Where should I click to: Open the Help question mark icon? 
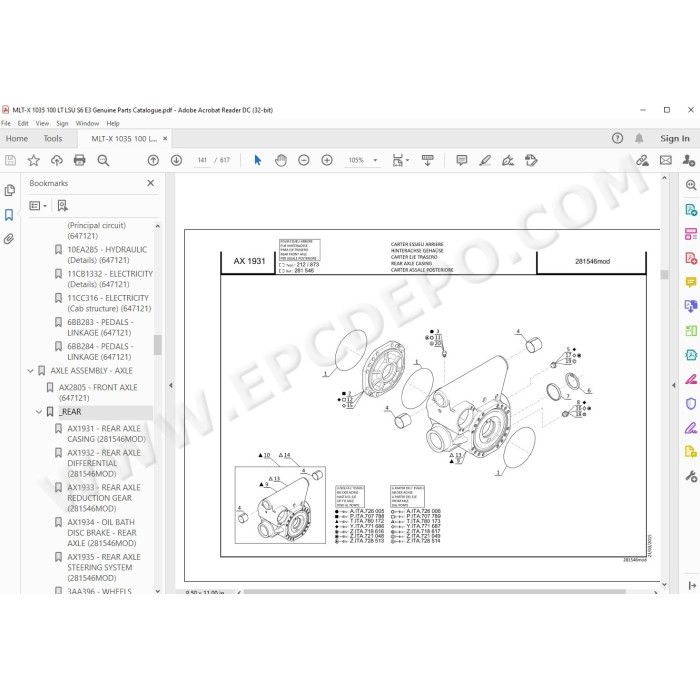click(617, 138)
